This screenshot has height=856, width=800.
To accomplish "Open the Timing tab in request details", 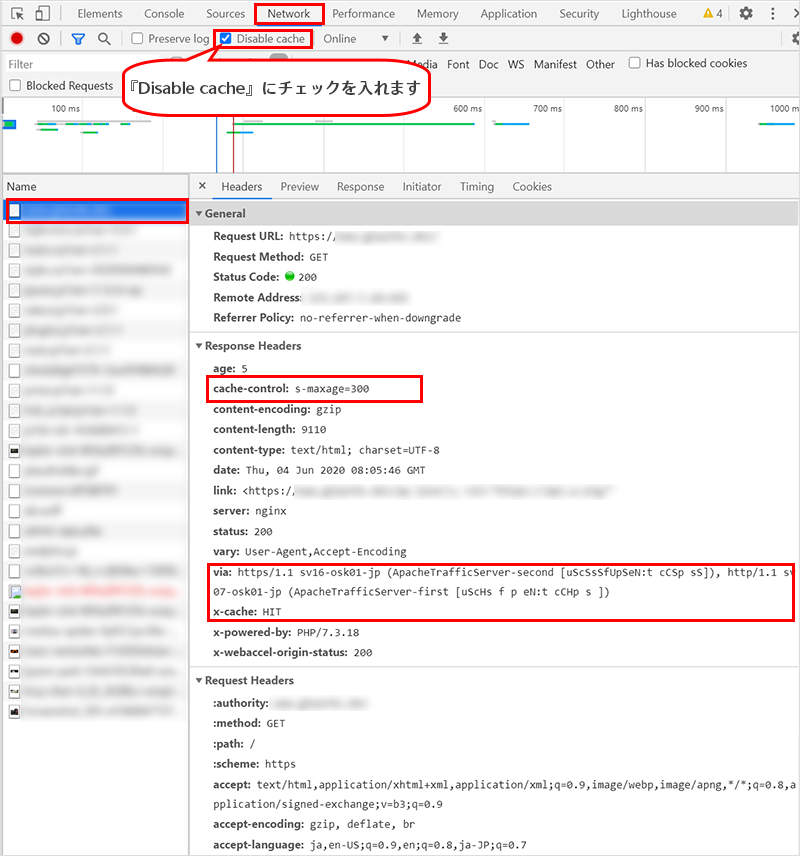I will click(x=476, y=187).
